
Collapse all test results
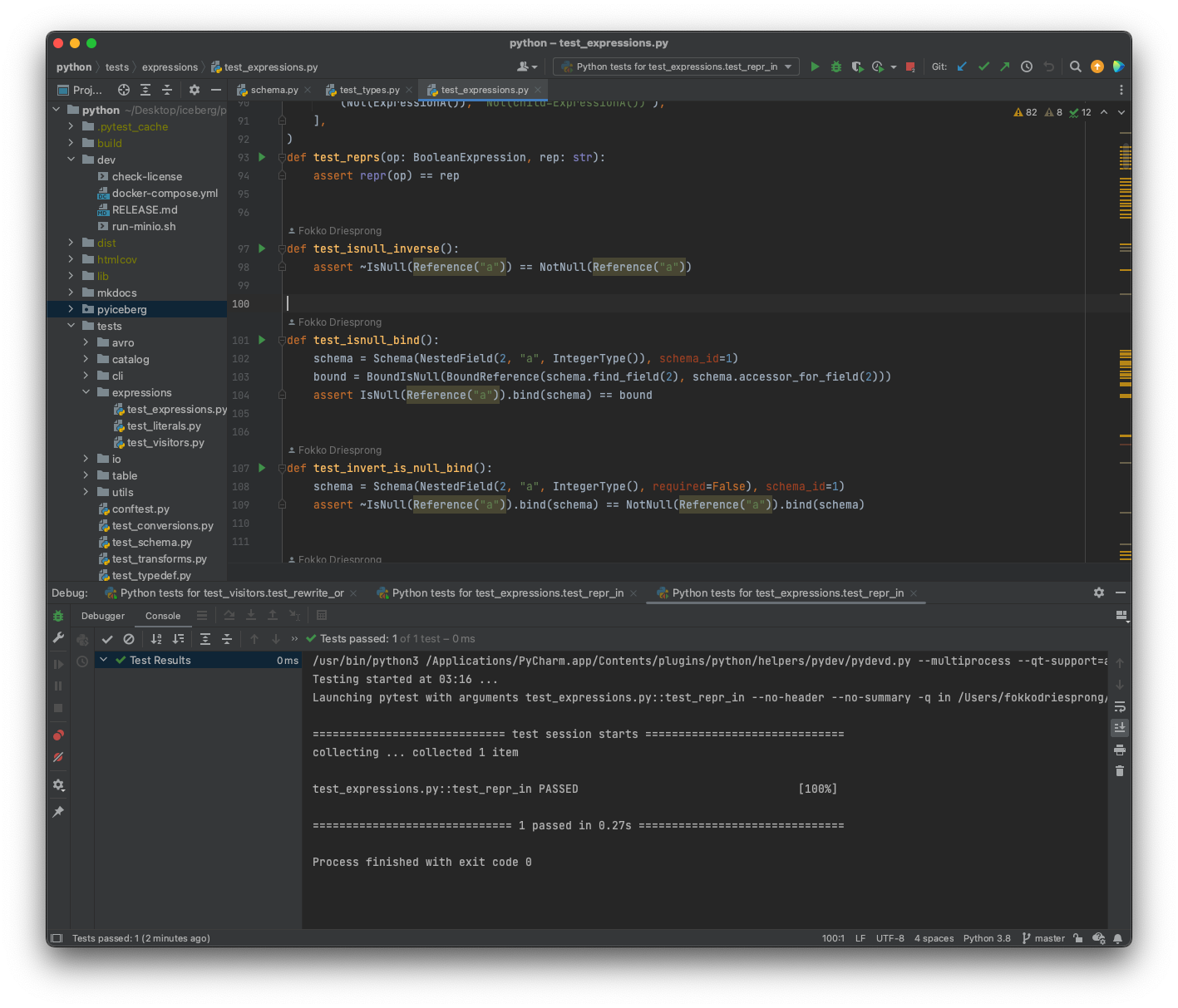[227, 639]
